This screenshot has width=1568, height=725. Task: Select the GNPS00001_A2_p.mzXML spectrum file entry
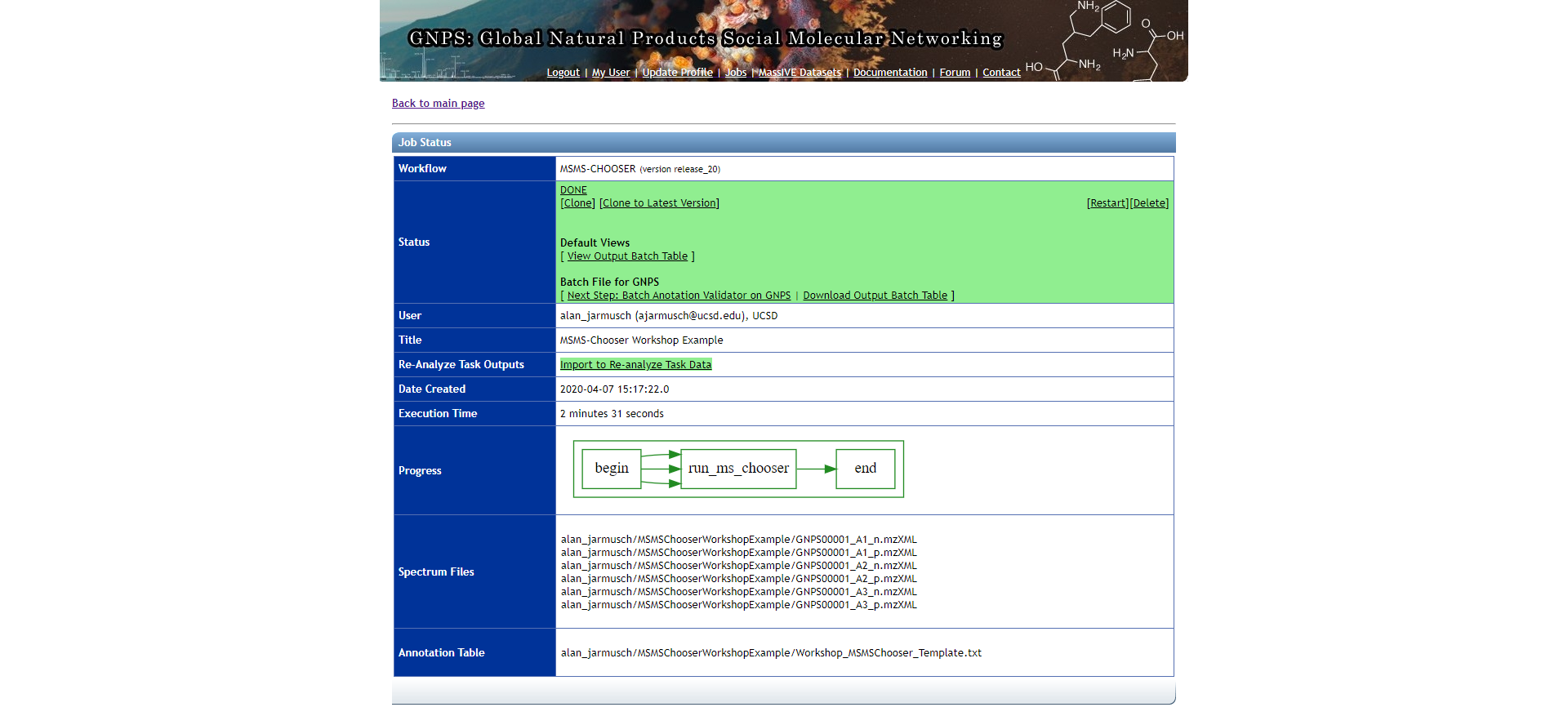tap(739, 579)
